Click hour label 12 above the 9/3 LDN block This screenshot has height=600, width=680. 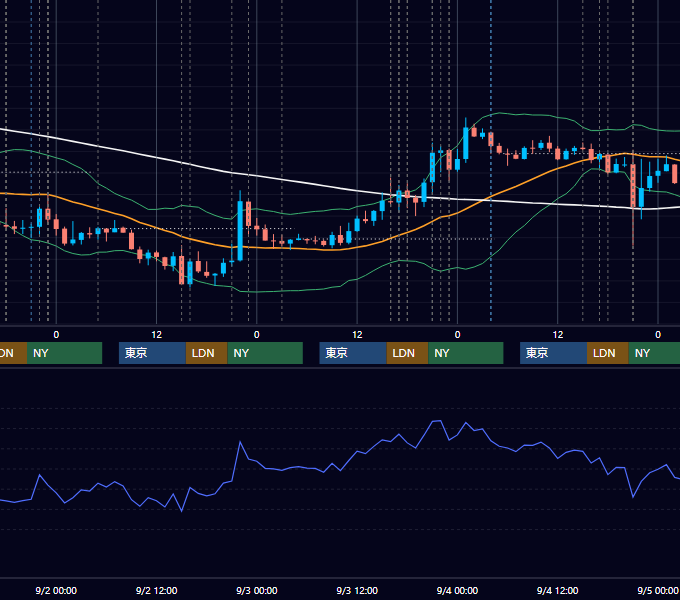point(357,335)
